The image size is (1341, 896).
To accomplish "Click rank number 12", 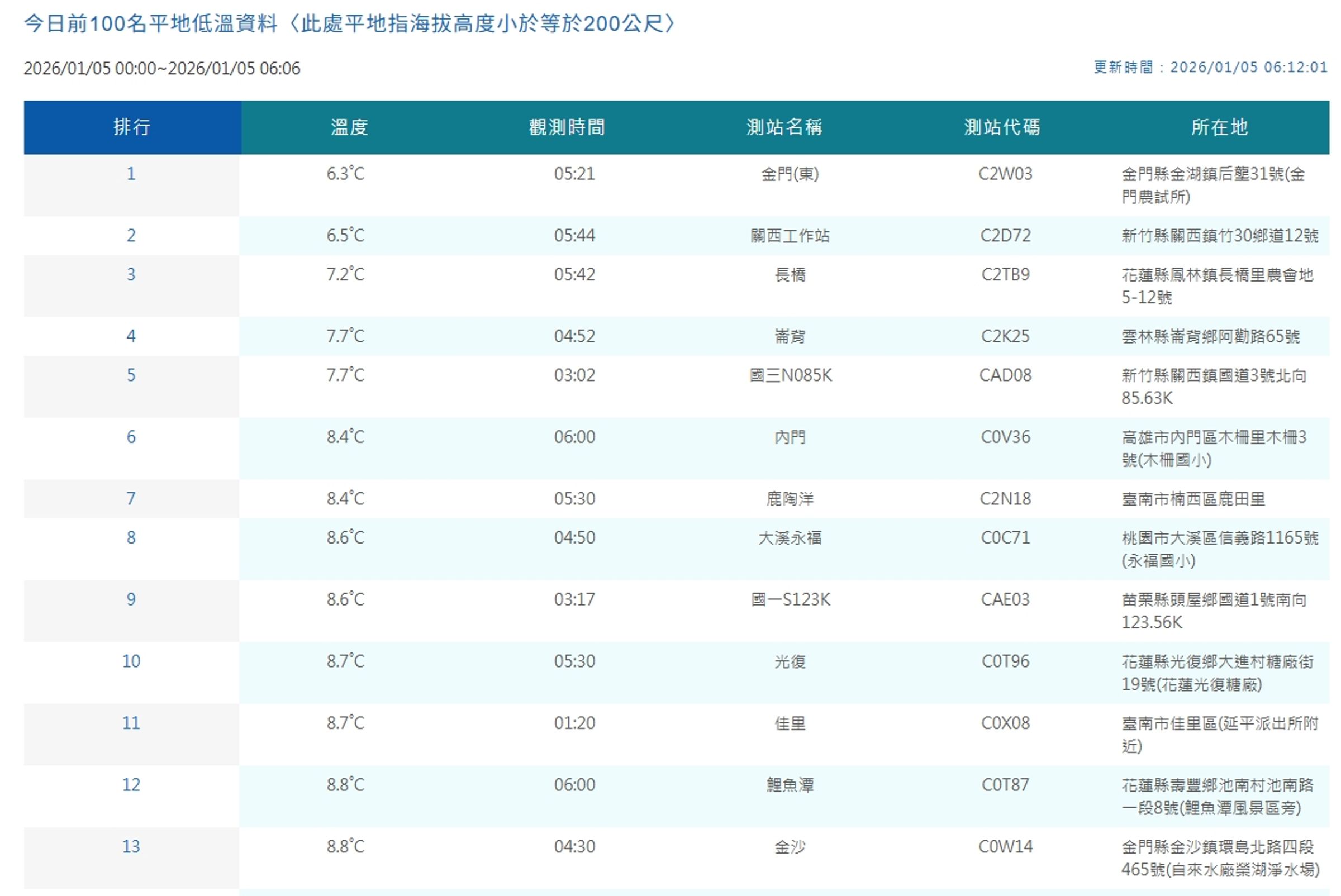I will coord(131,785).
